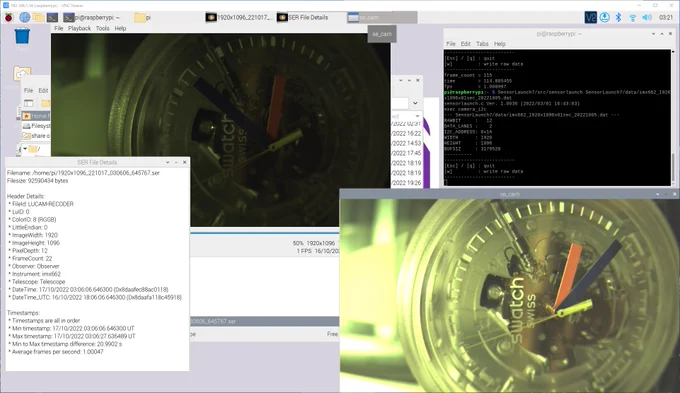Open file manager Edit menu
The image size is (680, 393).
43,90
